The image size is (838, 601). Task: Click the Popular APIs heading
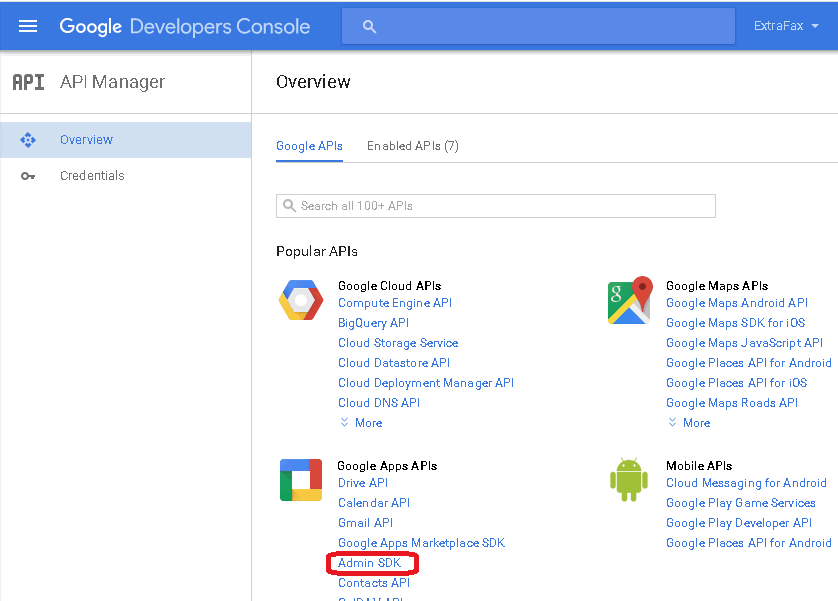coord(317,251)
